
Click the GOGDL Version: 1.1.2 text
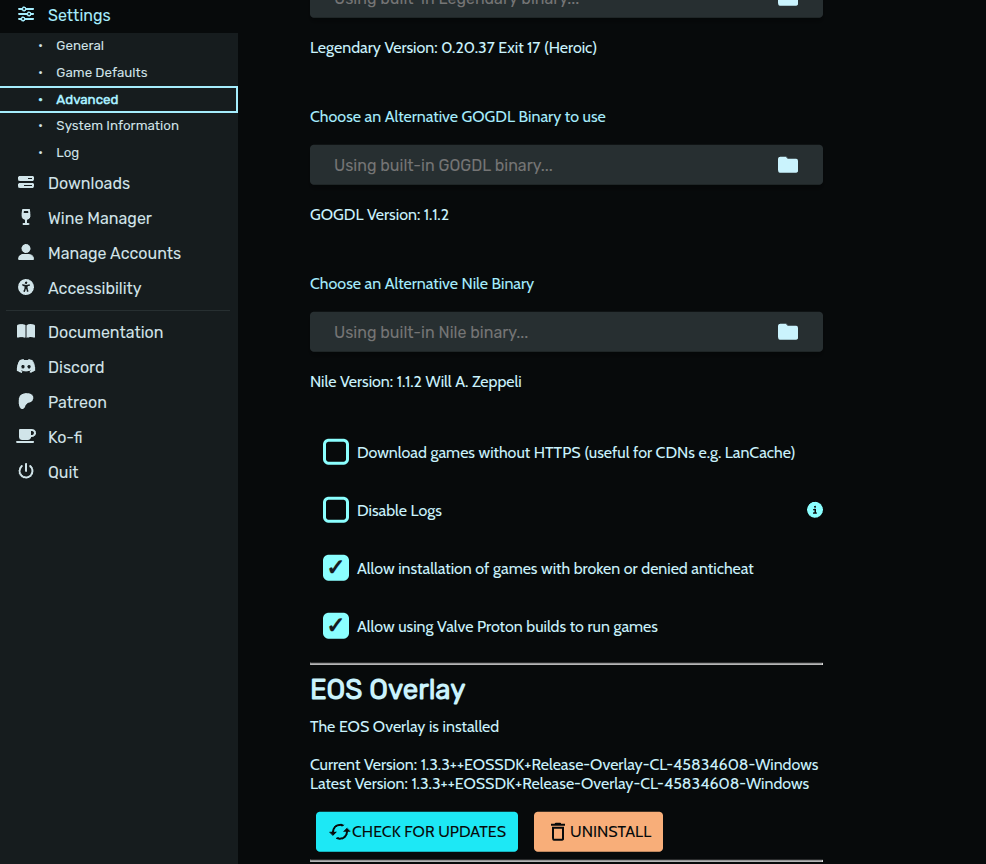[379, 214]
